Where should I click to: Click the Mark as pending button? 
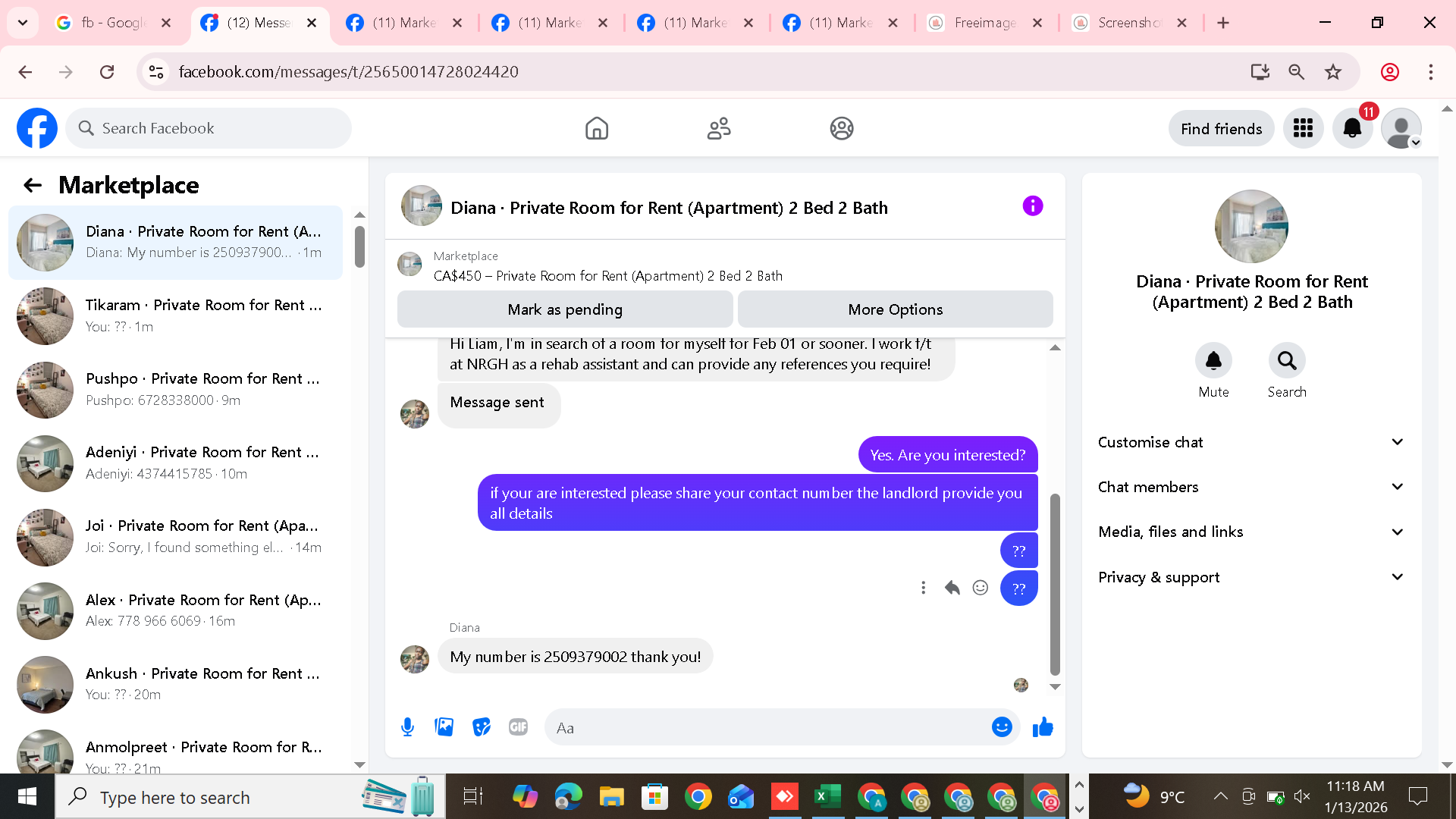pos(565,309)
